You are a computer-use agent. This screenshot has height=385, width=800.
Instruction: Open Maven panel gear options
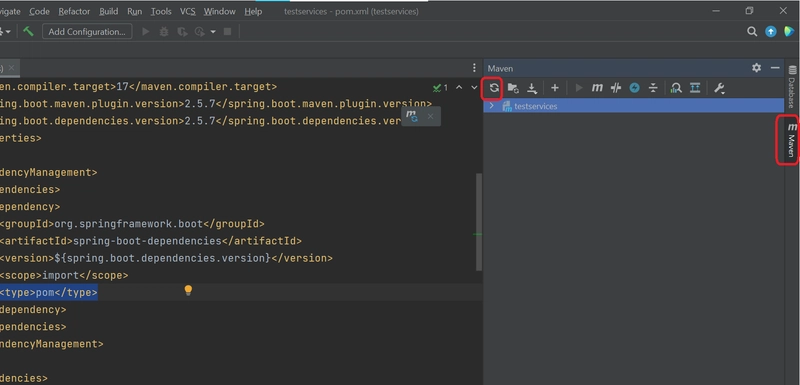click(756, 68)
